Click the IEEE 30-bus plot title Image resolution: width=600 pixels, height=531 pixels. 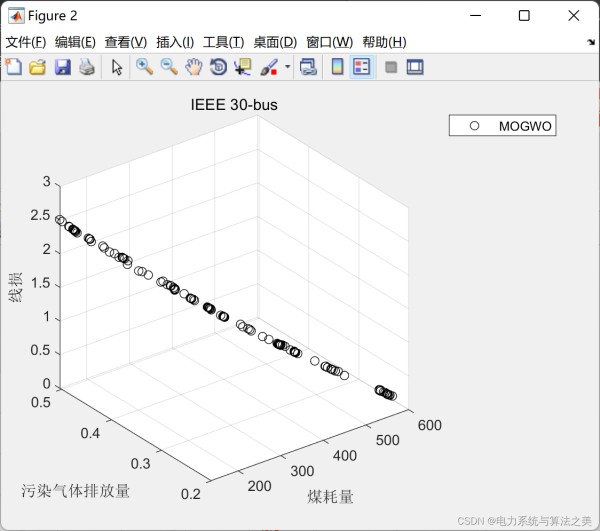coord(234,104)
